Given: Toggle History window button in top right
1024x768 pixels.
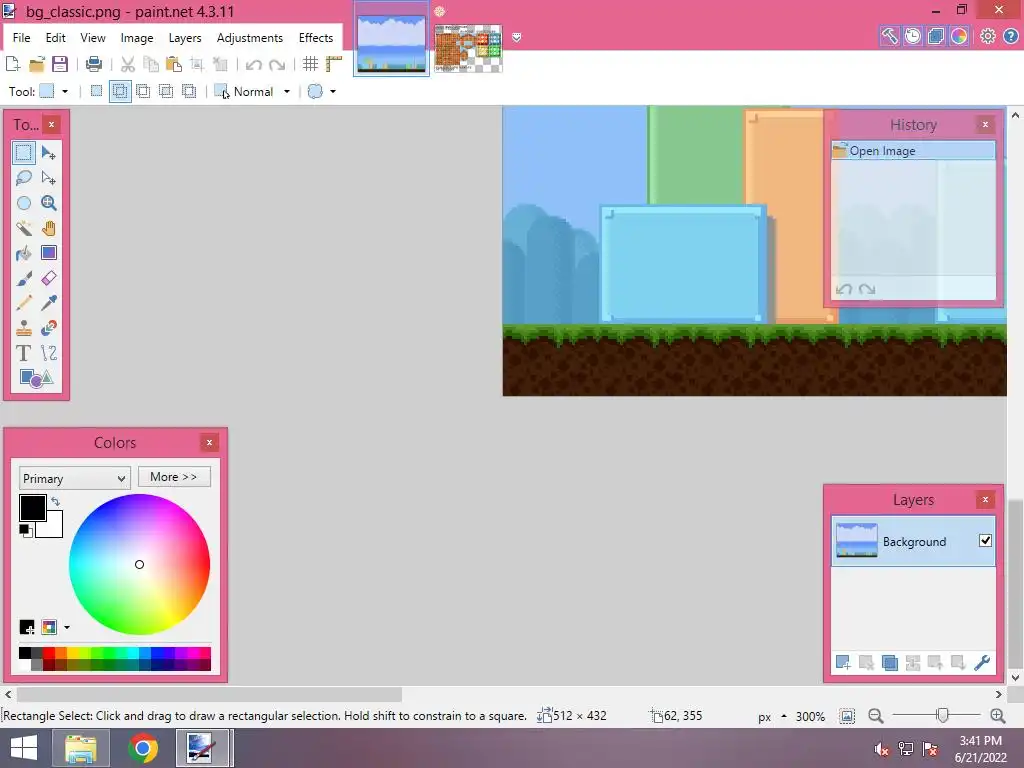Looking at the screenshot, I should pos(913,37).
